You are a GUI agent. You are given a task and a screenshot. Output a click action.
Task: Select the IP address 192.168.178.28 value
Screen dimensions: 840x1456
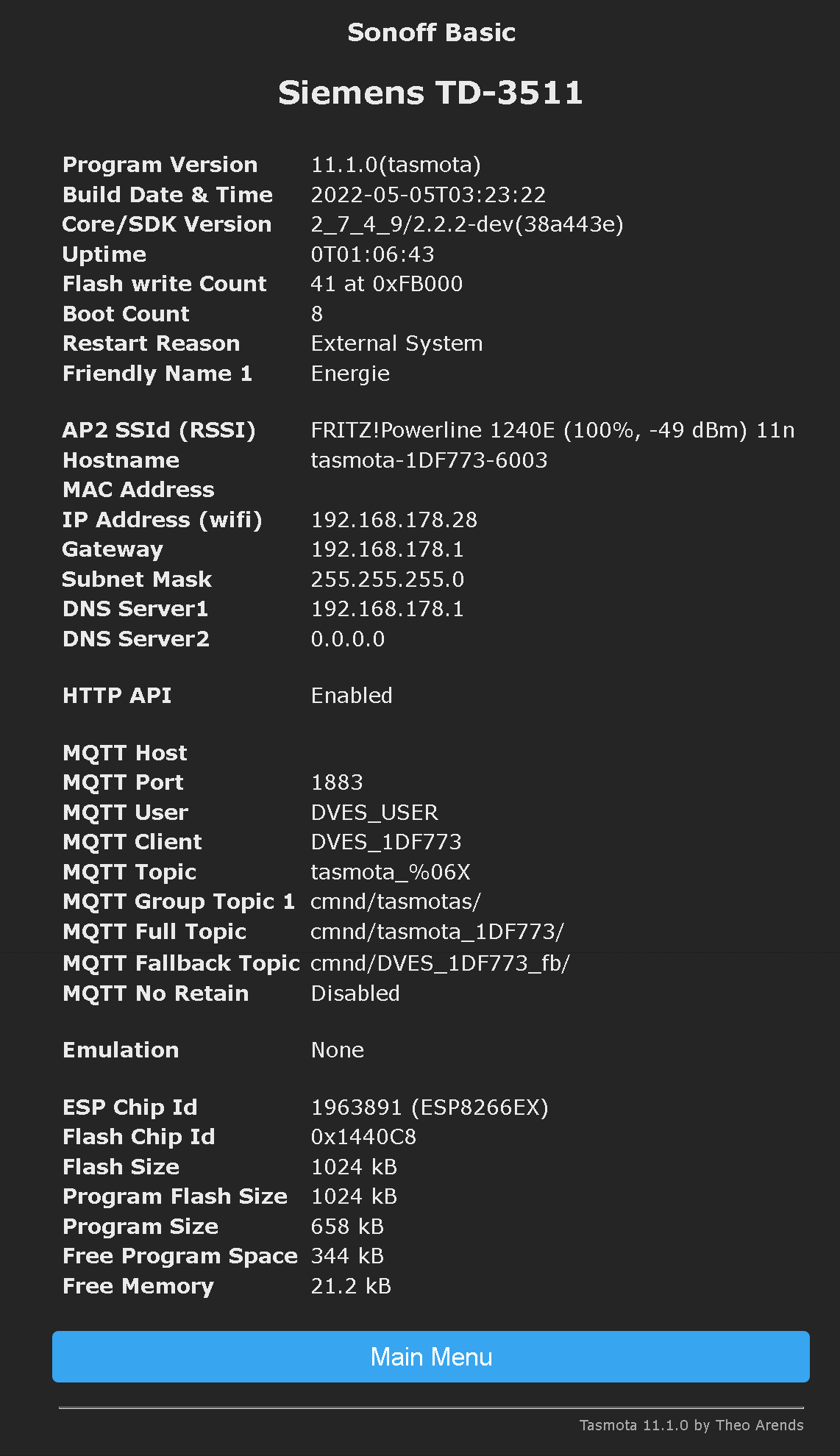click(x=394, y=520)
